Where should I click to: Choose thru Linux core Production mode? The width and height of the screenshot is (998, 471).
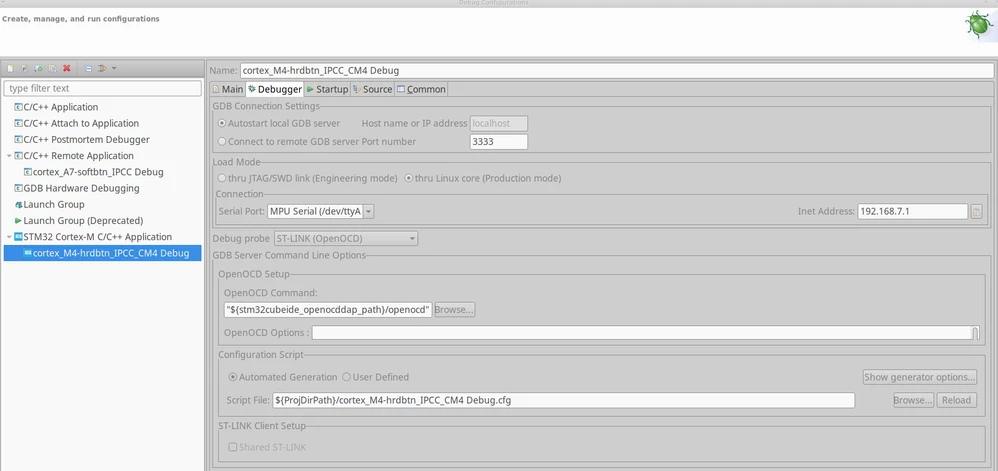tap(483, 178)
